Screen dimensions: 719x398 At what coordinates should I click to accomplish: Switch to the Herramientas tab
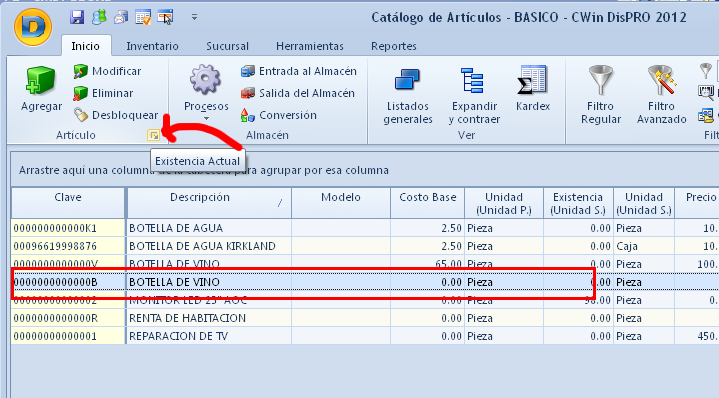pyautogui.click(x=310, y=46)
